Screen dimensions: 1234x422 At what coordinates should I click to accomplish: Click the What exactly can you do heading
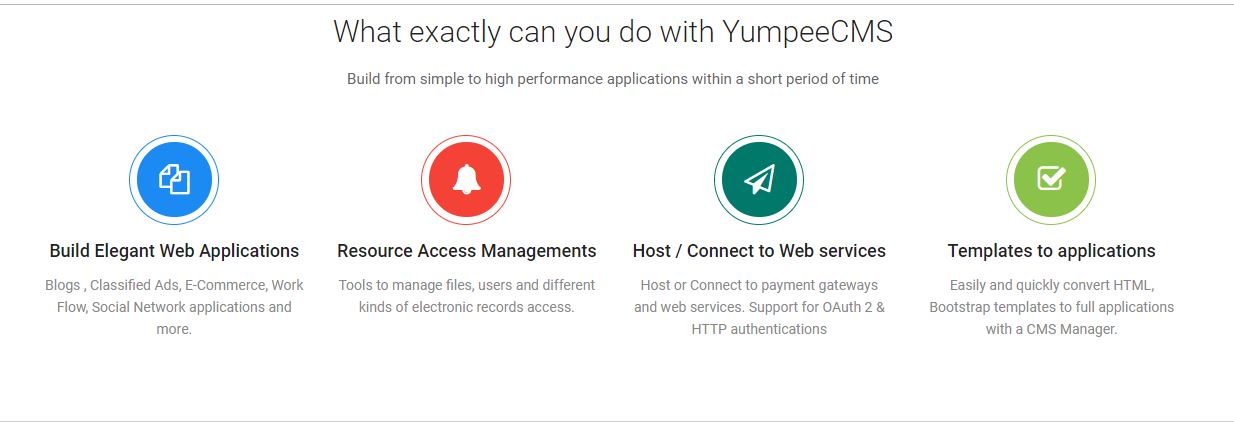(613, 32)
